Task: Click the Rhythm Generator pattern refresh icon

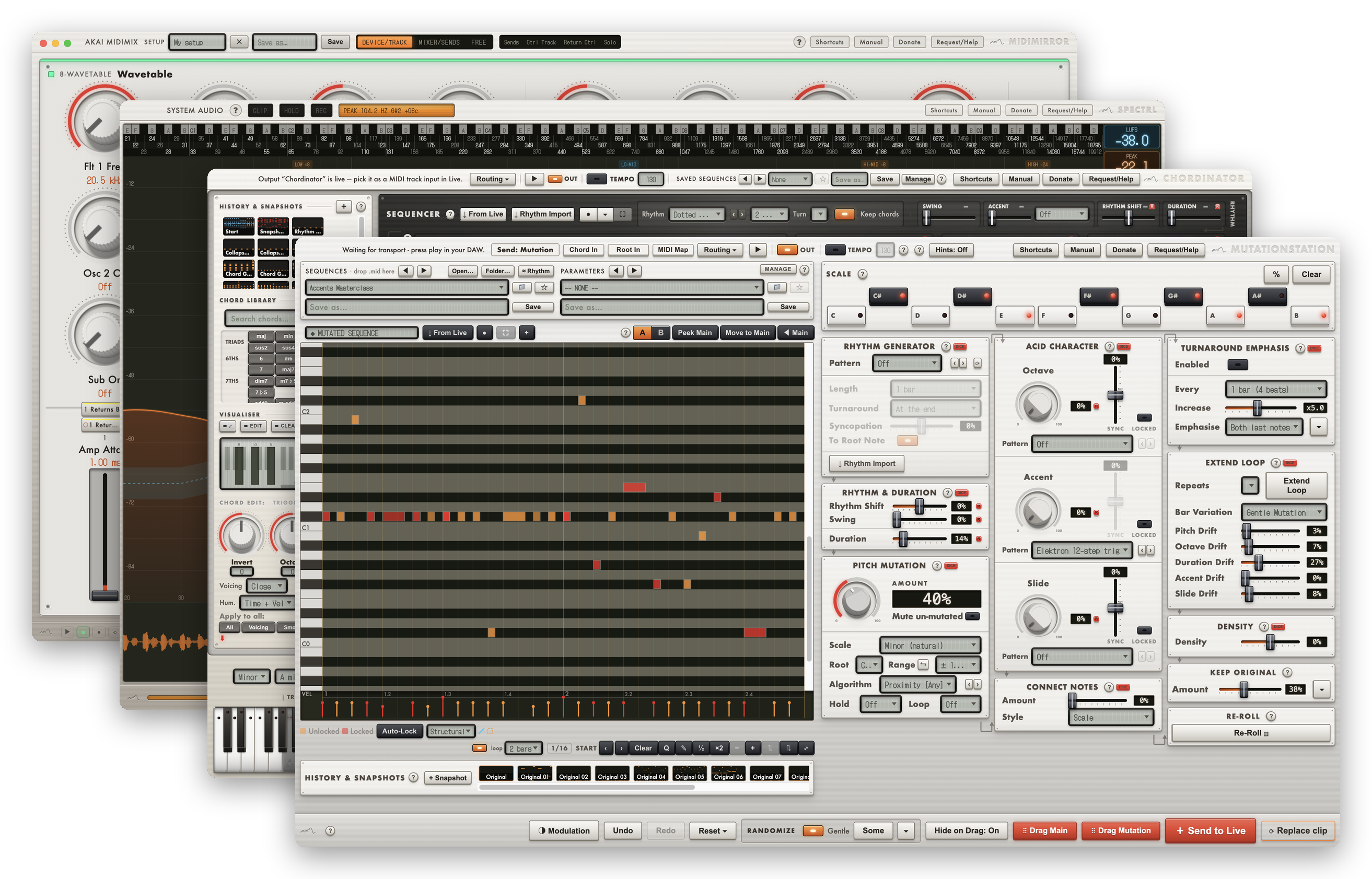Action: [977, 364]
